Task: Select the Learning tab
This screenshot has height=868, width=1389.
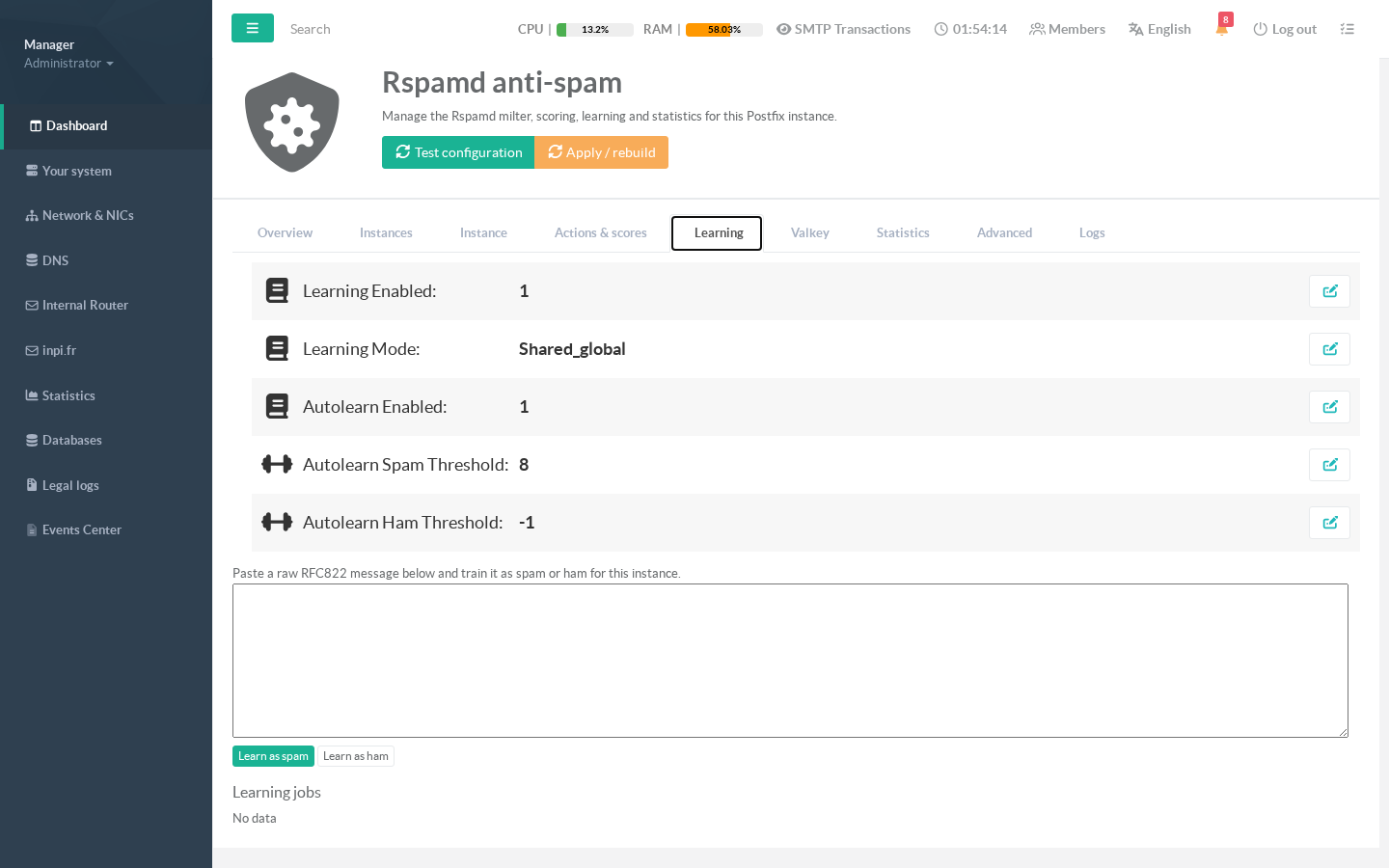Action: click(x=717, y=232)
